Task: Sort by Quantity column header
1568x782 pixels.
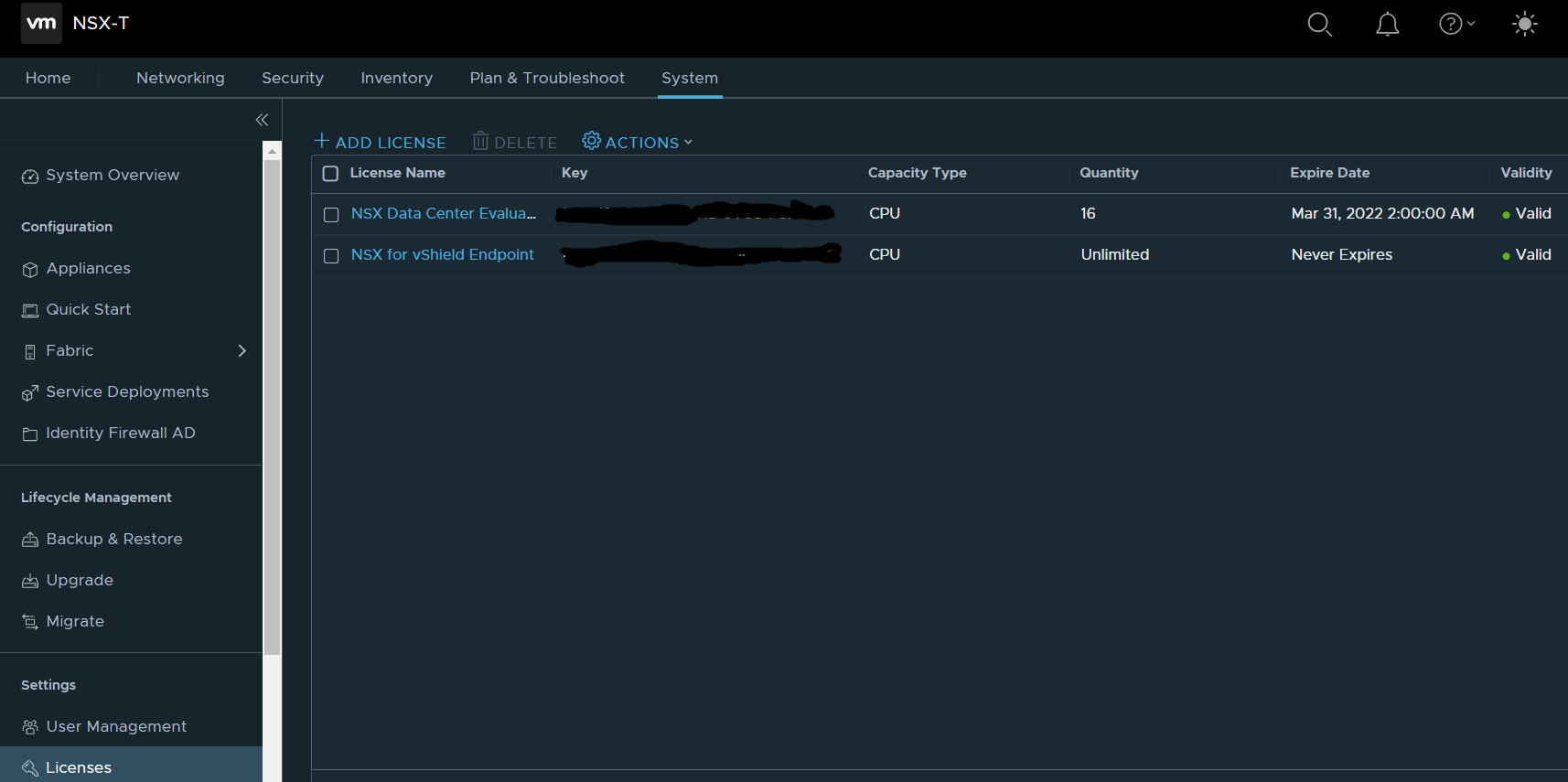Action: [x=1109, y=173]
